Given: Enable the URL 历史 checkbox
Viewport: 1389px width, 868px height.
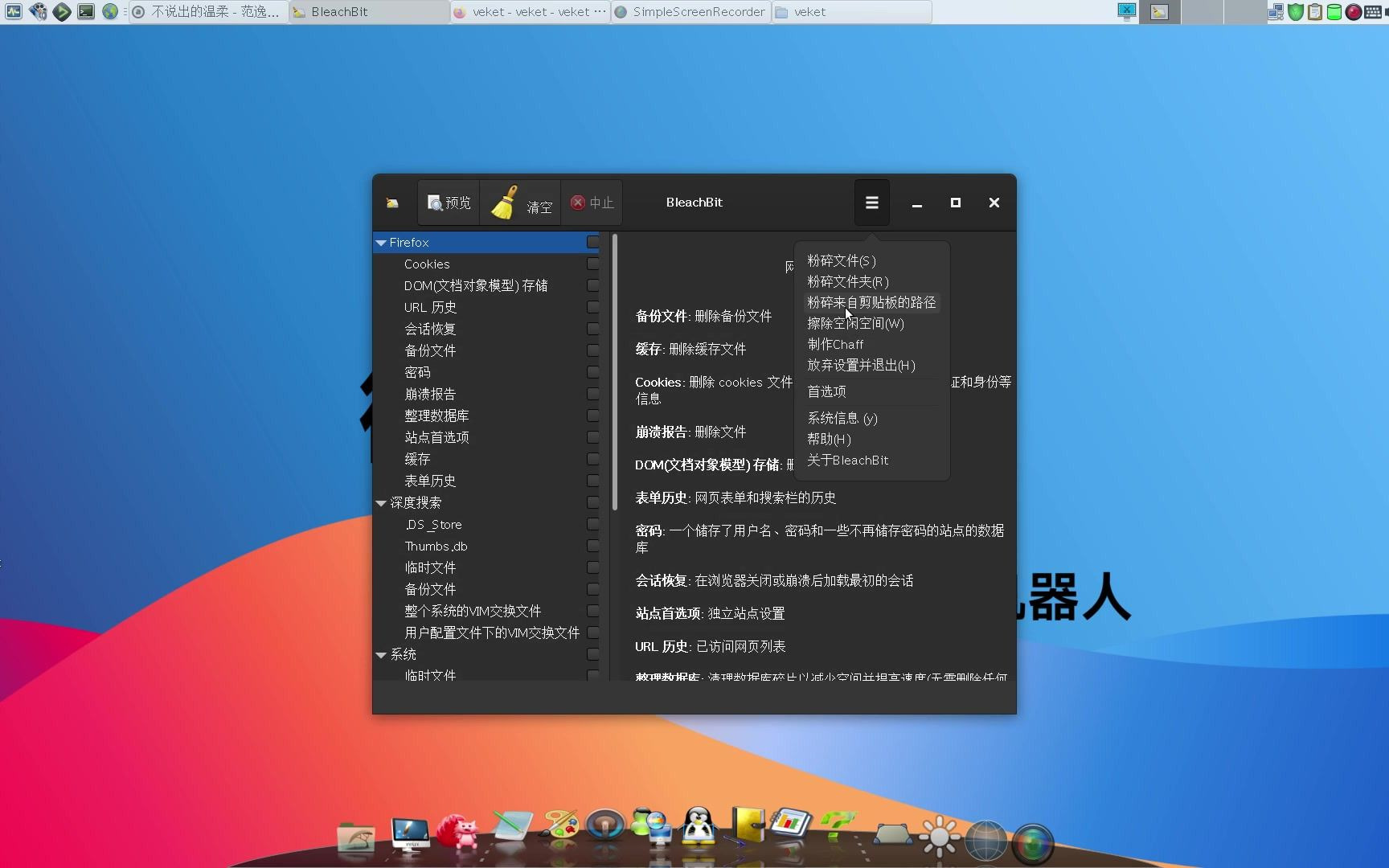Looking at the screenshot, I should coord(593,307).
